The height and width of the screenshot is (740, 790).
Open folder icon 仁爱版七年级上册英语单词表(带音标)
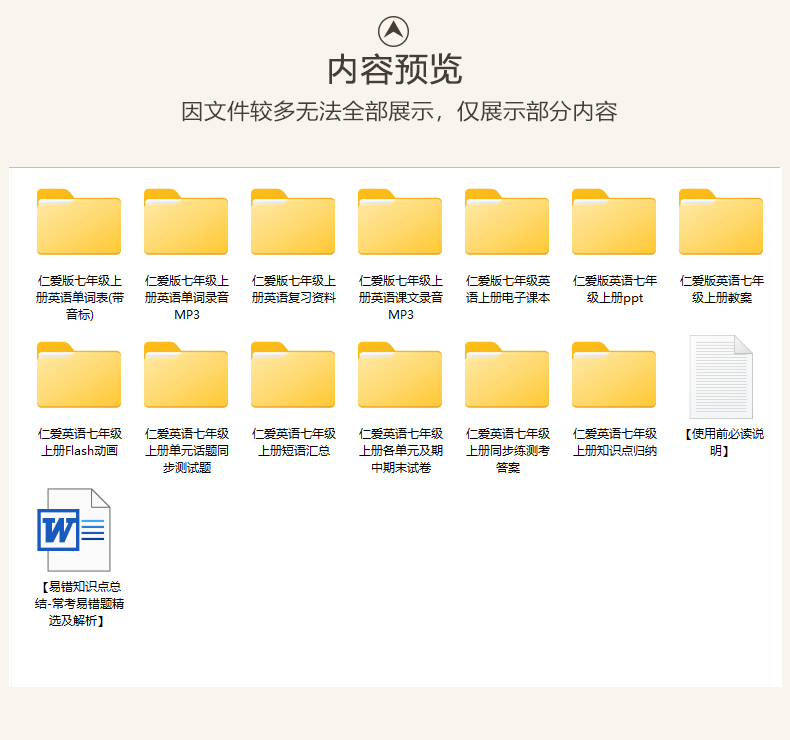pyautogui.click(x=79, y=222)
